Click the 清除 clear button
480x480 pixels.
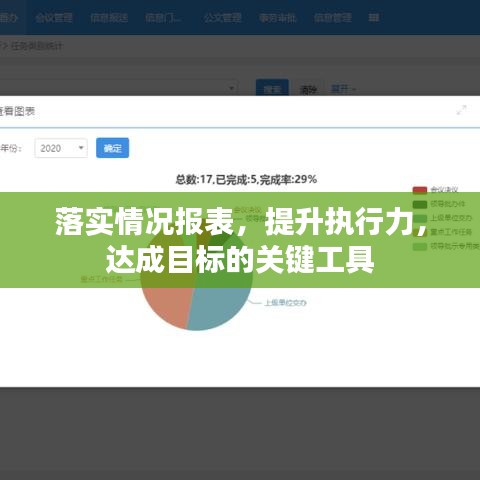point(308,90)
